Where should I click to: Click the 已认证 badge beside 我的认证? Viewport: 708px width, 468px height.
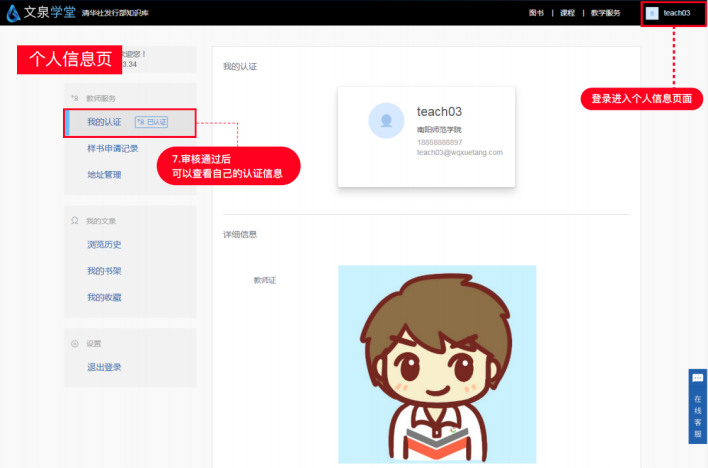pyautogui.click(x=151, y=122)
